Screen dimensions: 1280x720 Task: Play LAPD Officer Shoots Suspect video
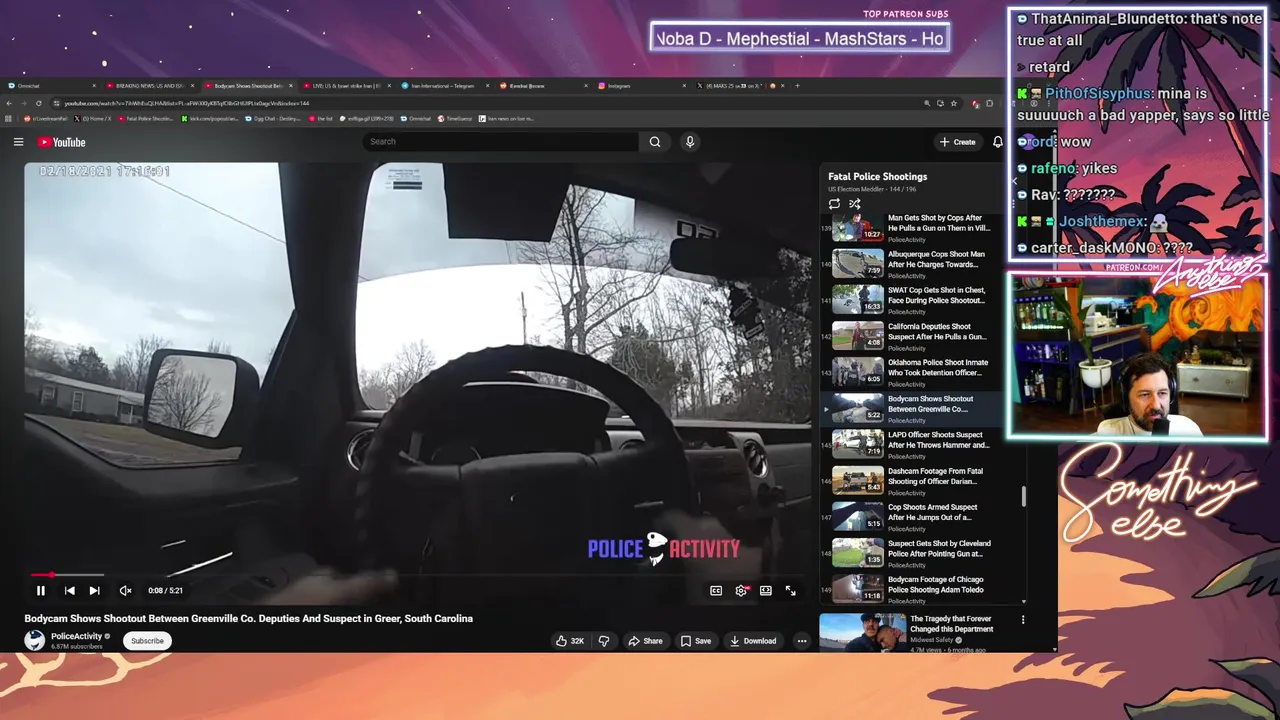tap(910, 445)
